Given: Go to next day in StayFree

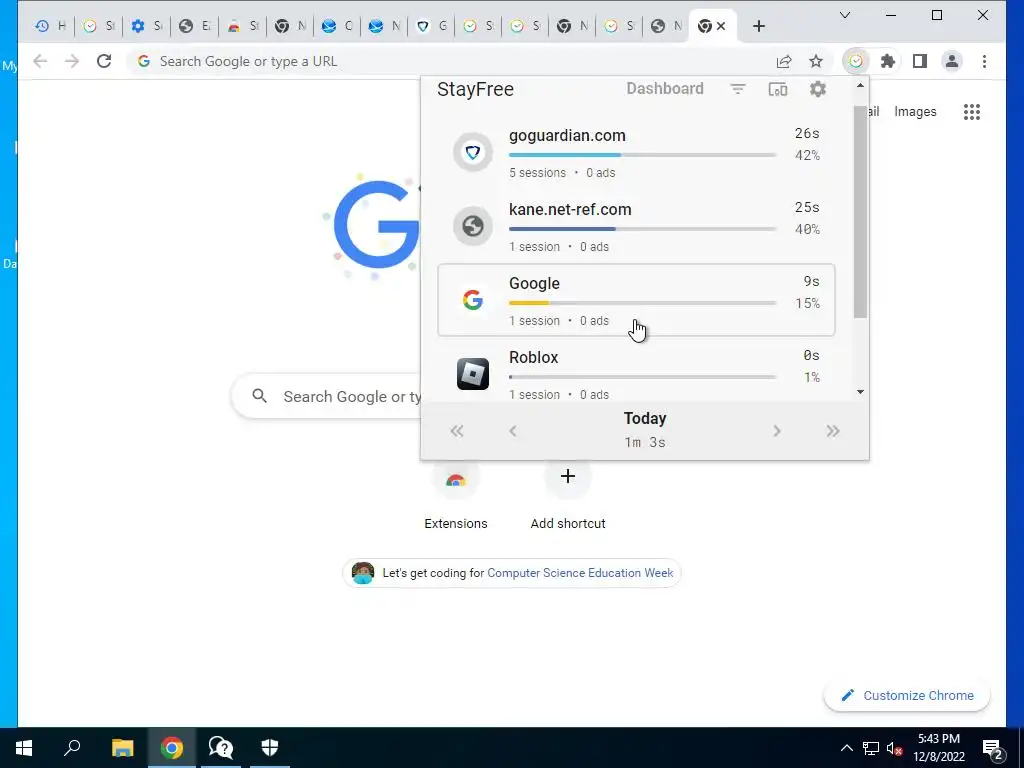Looking at the screenshot, I should (x=776, y=431).
